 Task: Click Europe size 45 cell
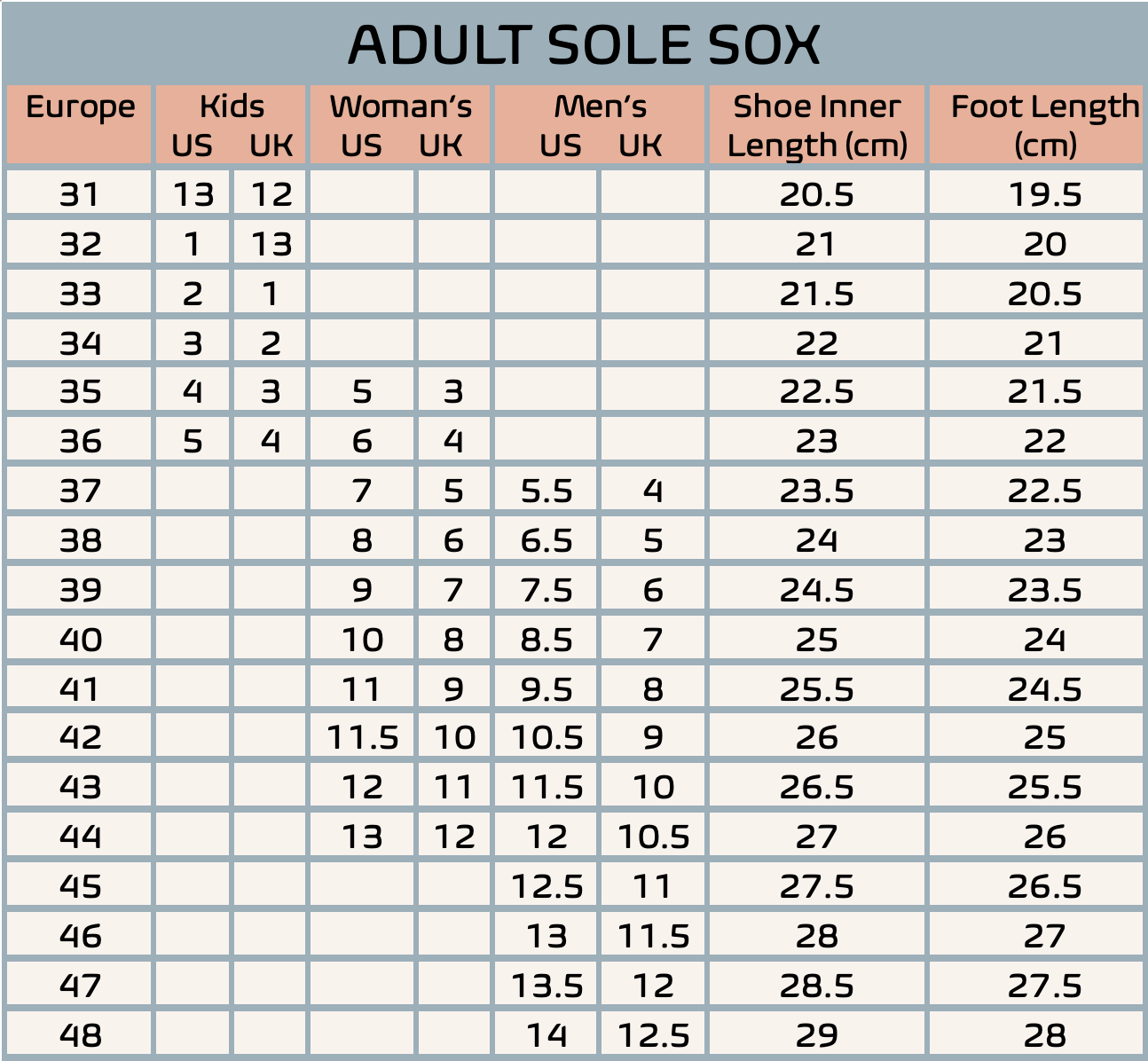point(80,886)
